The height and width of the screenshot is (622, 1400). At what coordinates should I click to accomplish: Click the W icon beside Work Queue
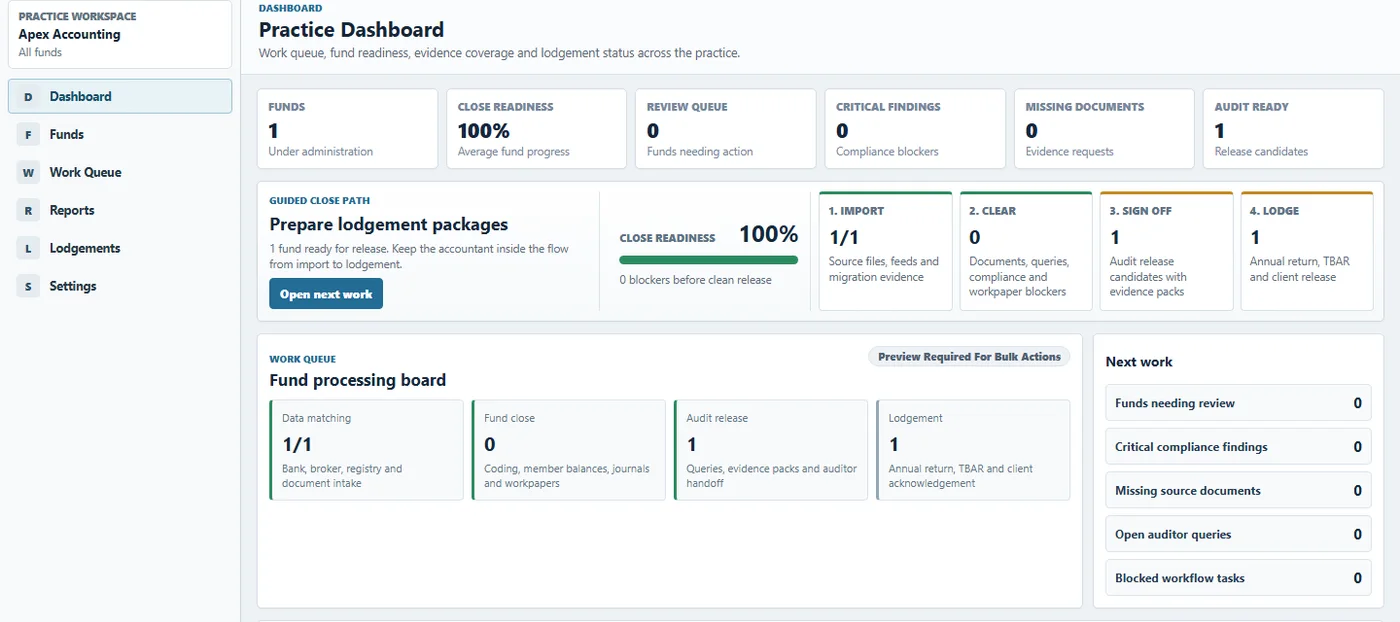(x=28, y=173)
